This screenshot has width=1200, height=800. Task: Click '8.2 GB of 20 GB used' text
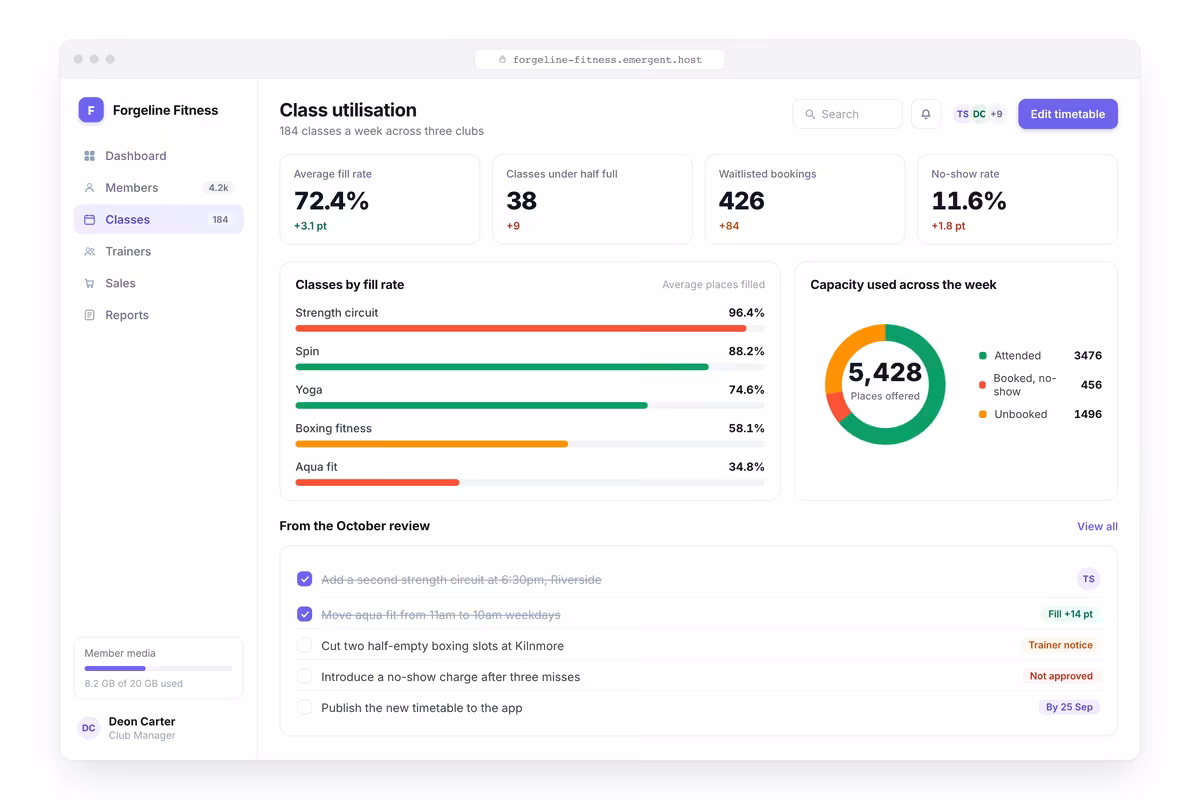134,684
